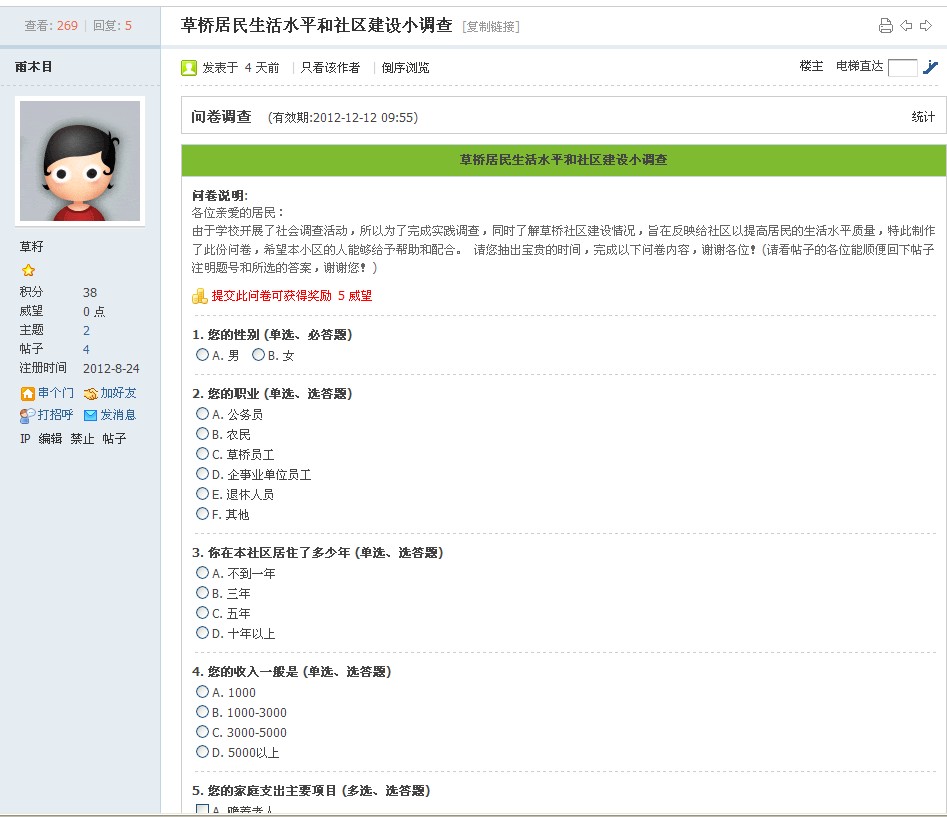Click 倒序浏览 to reverse order
The width and height of the screenshot is (947, 817).
point(405,68)
